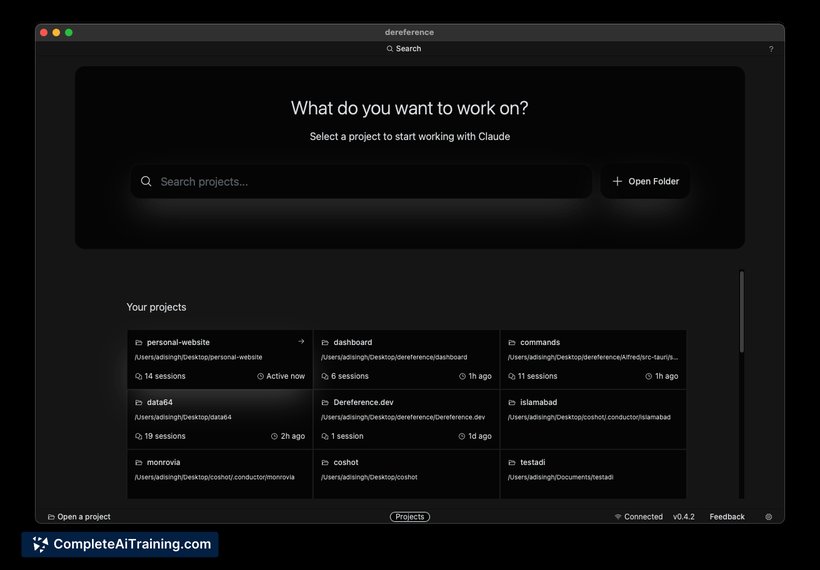Click the 1 session count
This screenshot has width=820, height=570.
click(x=347, y=437)
